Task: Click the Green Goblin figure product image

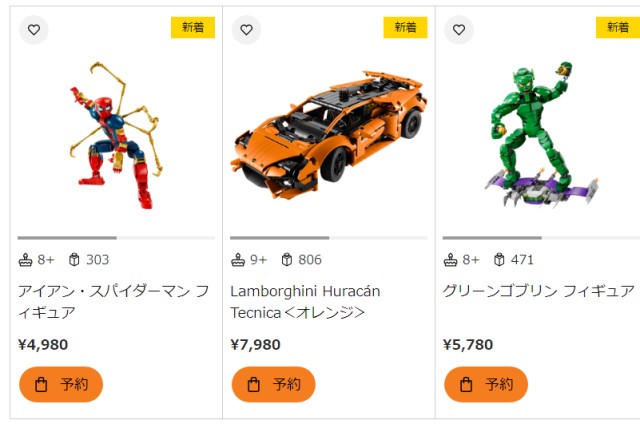Action: (x=542, y=135)
